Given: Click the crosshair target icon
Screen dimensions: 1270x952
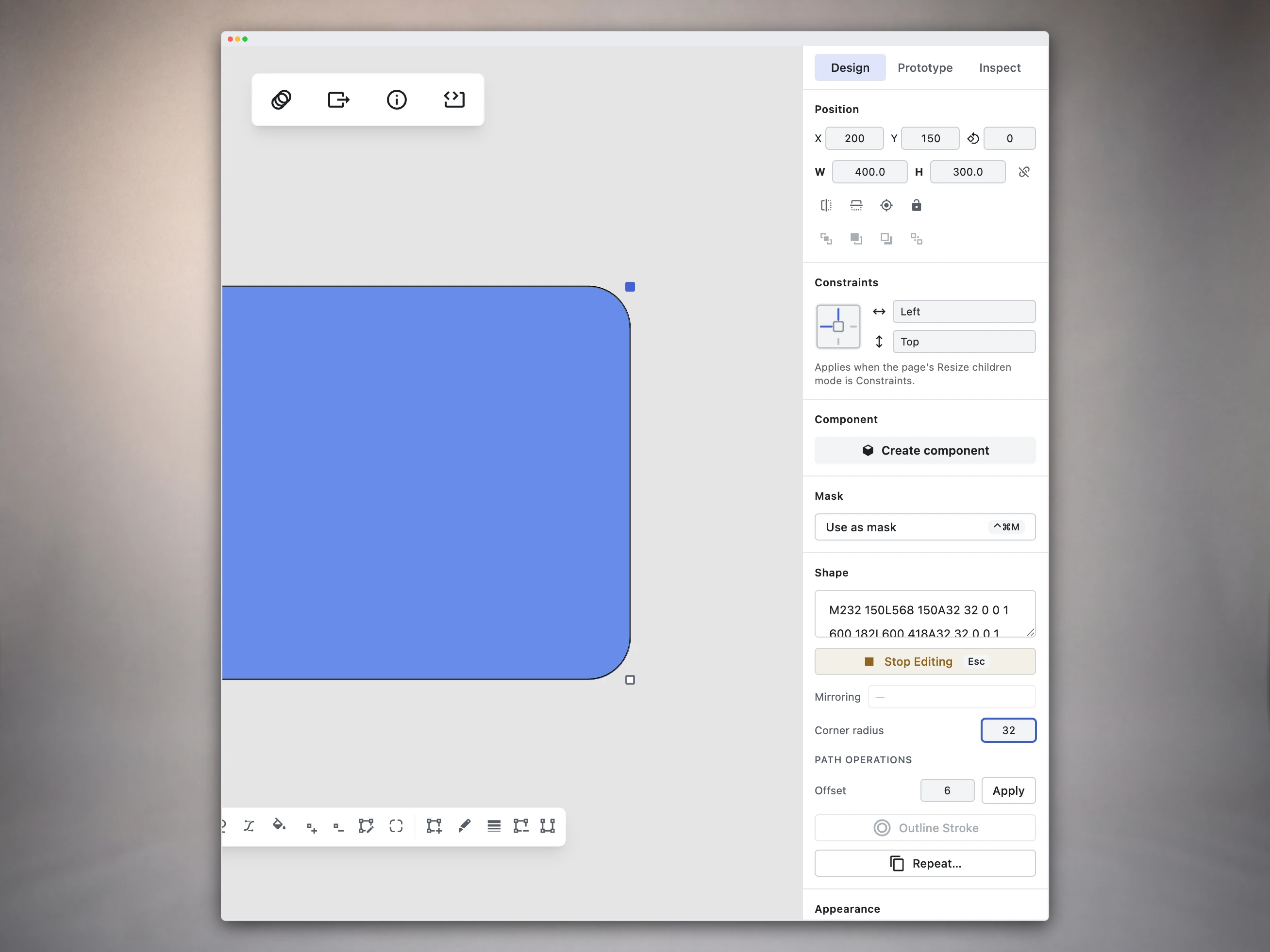Looking at the screenshot, I should (x=886, y=205).
